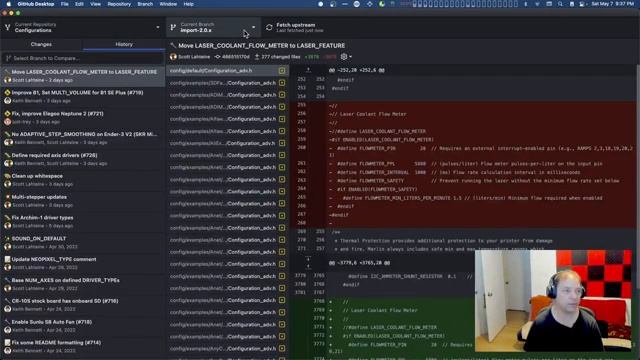Switch to the History tab

(124, 44)
